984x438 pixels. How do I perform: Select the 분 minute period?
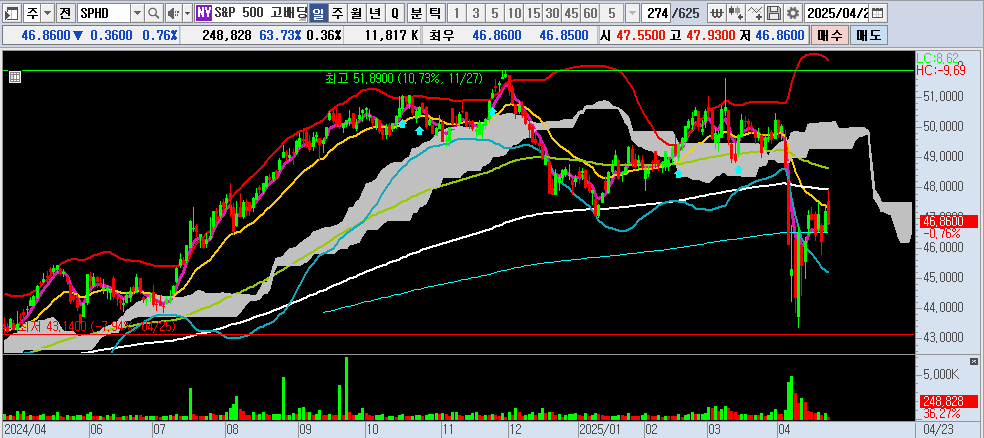point(416,13)
